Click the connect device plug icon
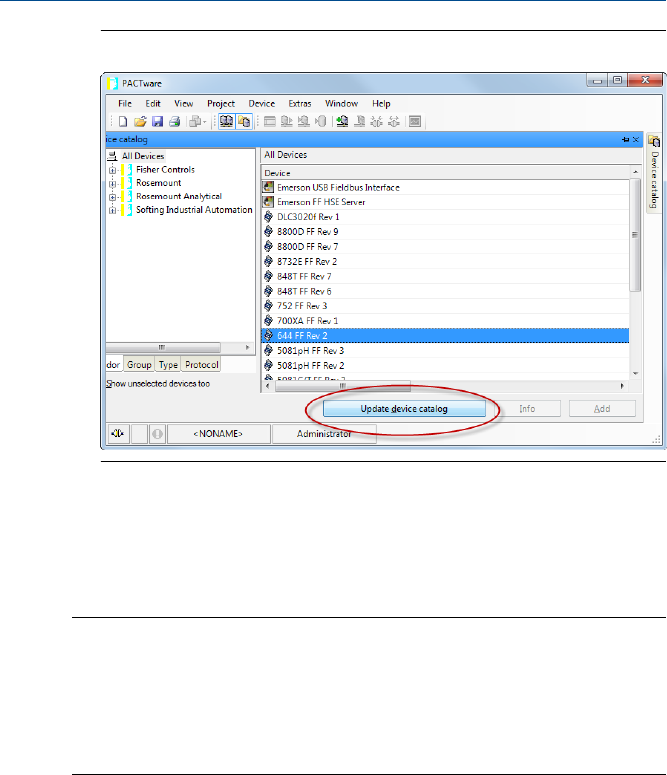The image size is (667, 775). pyautogui.click(x=377, y=122)
